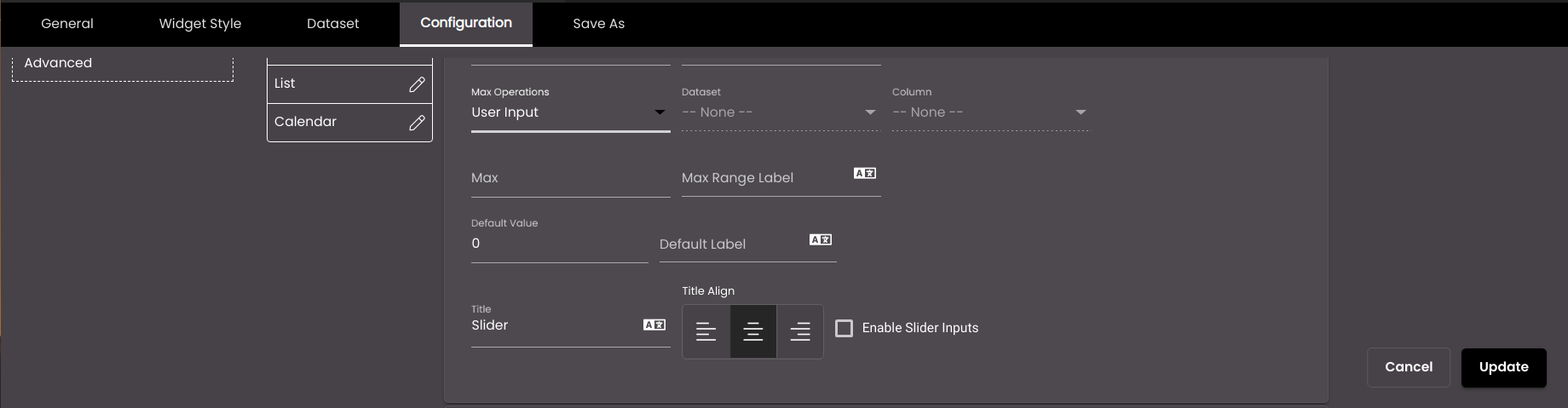The width and height of the screenshot is (1568, 408).
Task: Focus the Max input field
Action: (x=570, y=178)
